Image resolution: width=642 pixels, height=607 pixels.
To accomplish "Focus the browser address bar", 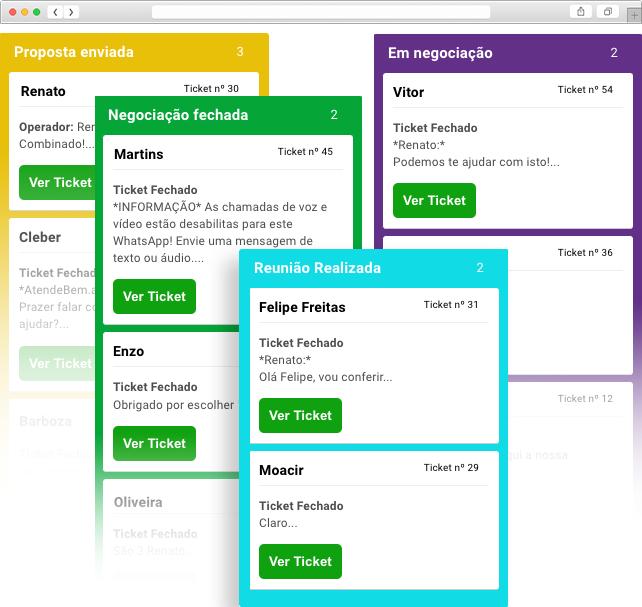I will pos(321,12).
